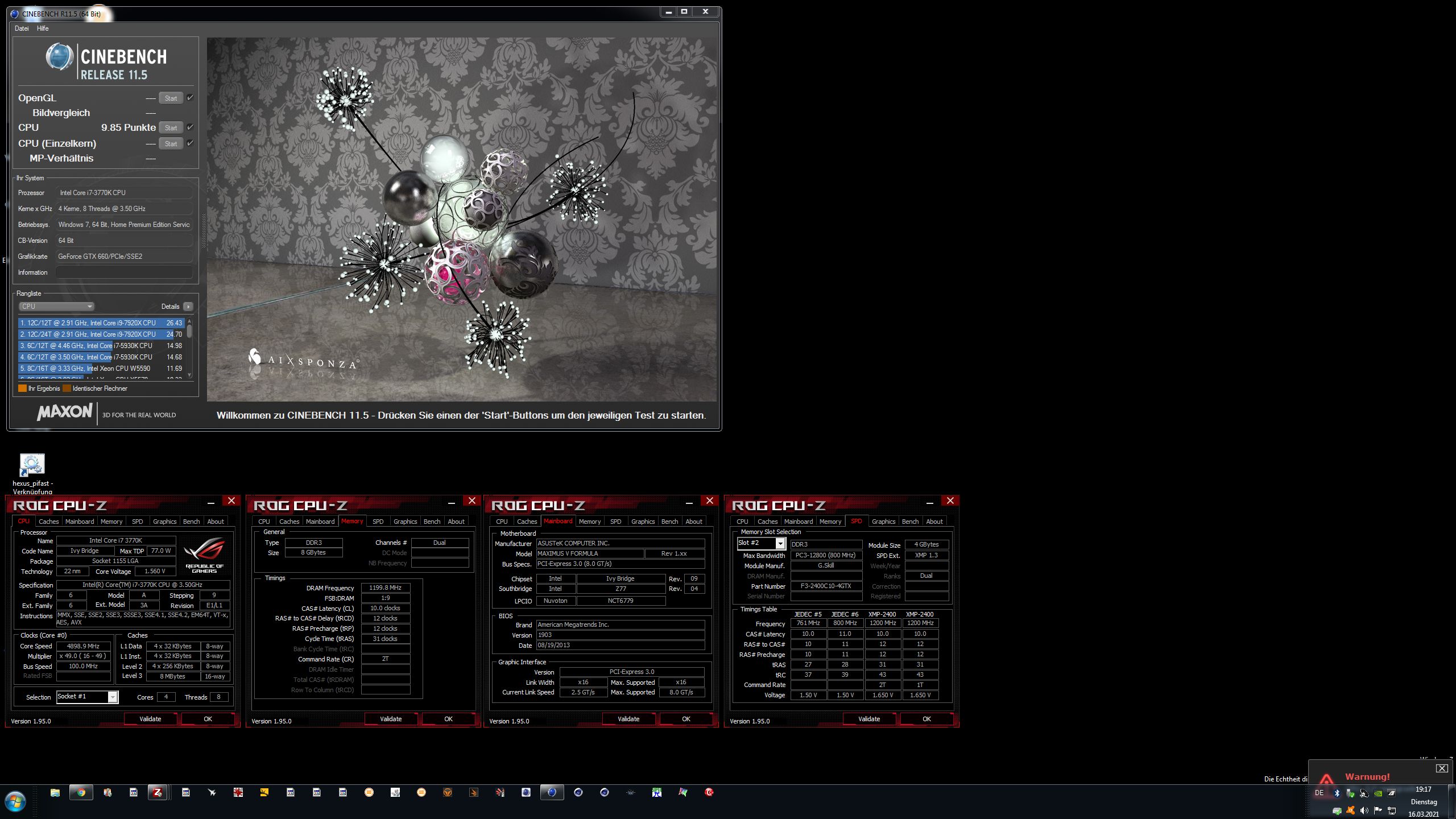The height and width of the screenshot is (819, 1456).
Task: Open the volume speaker tray icon
Action: point(1364,810)
